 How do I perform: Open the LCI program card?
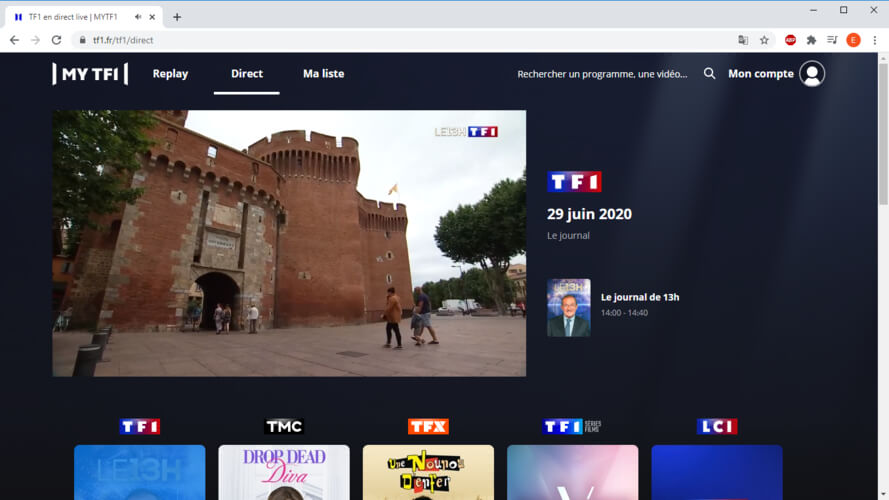pos(717,472)
